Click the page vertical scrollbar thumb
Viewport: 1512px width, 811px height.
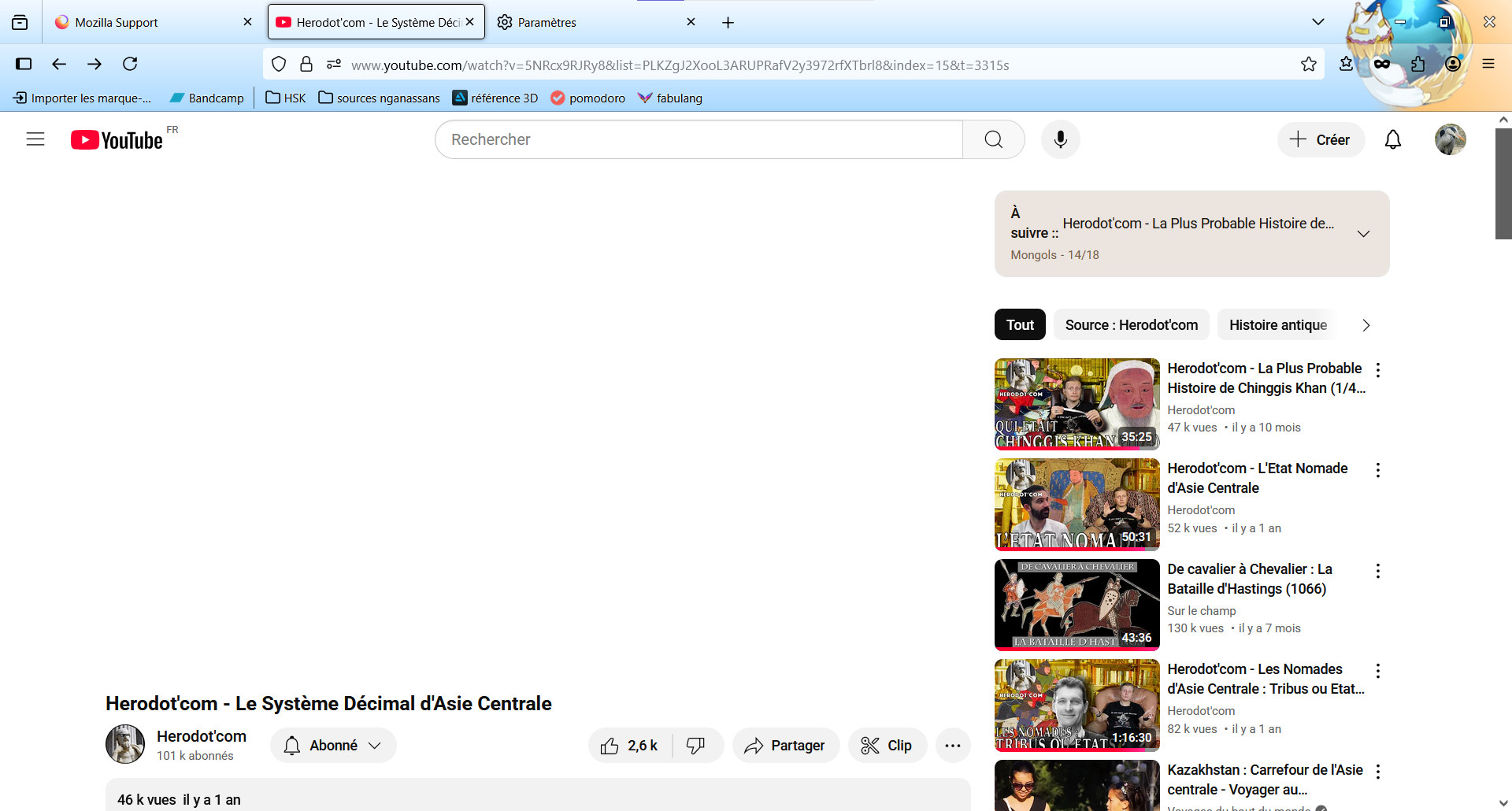[1503, 183]
